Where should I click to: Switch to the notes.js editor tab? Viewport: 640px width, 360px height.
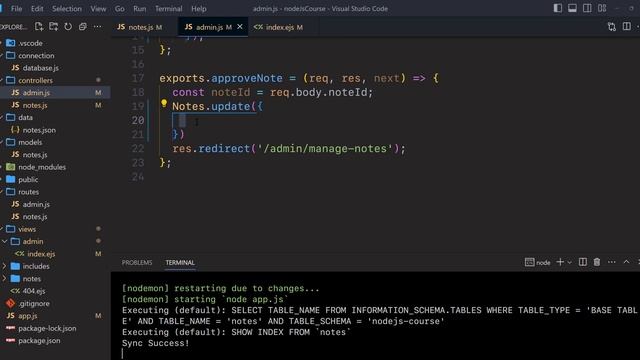[140, 27]
